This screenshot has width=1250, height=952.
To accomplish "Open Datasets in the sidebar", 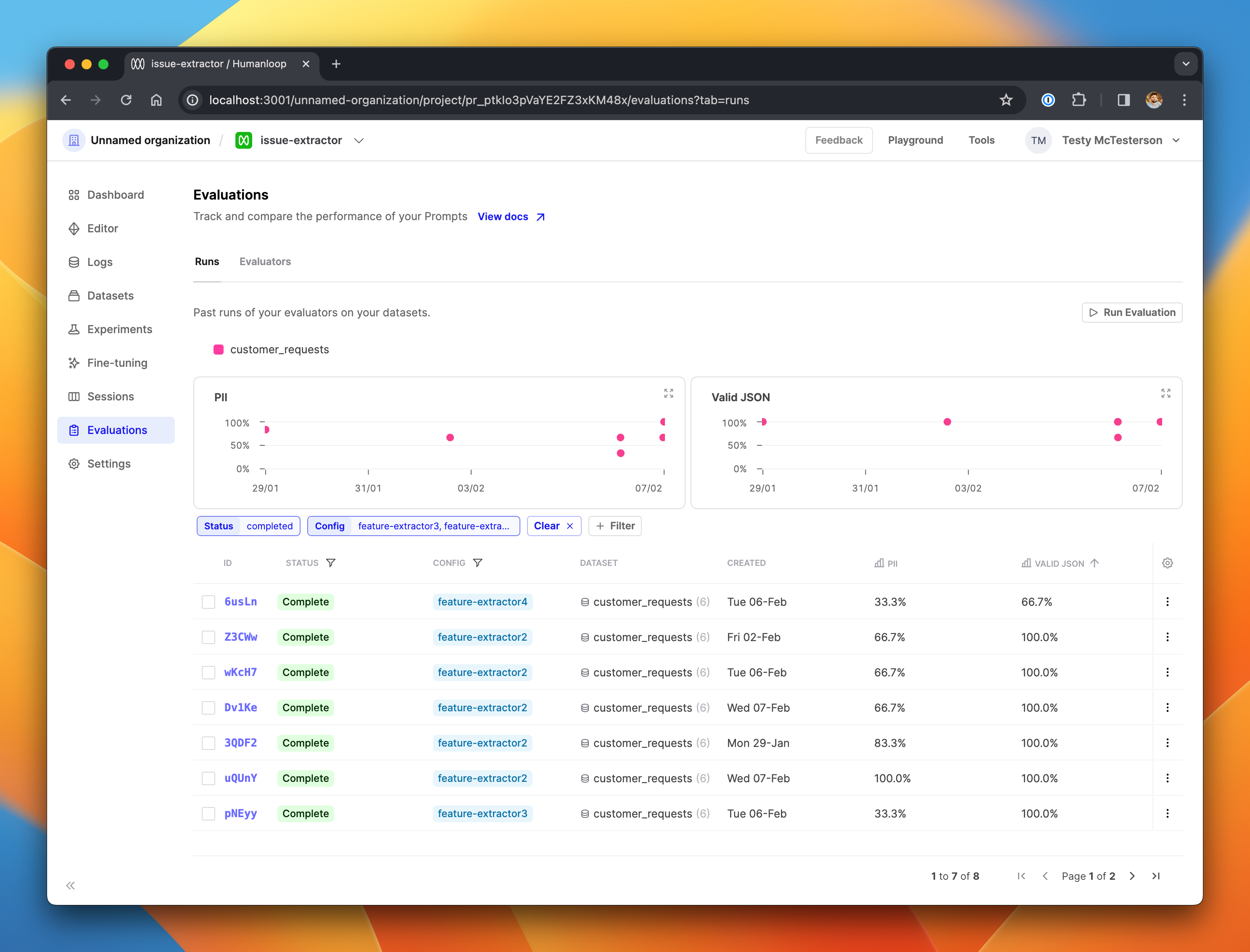I will pos(111,296).
